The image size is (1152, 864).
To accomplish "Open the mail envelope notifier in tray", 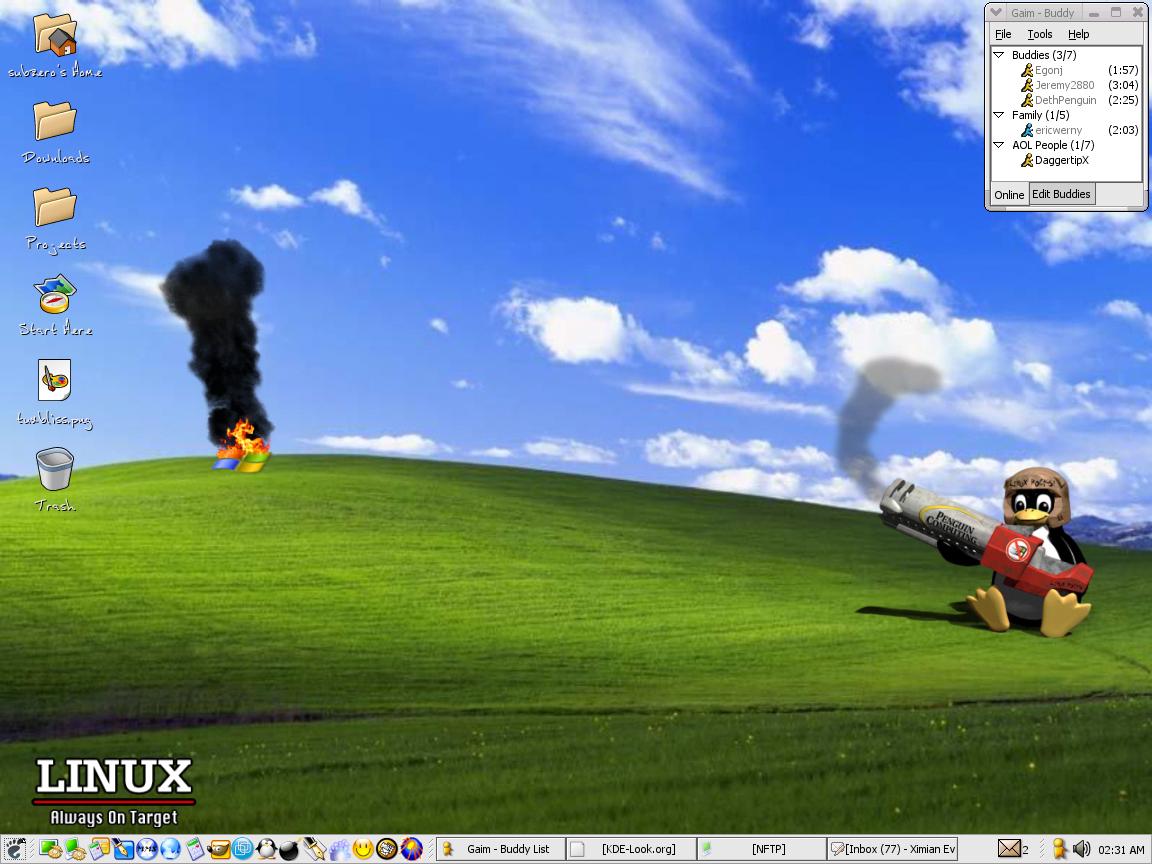I will [1009, 849].
